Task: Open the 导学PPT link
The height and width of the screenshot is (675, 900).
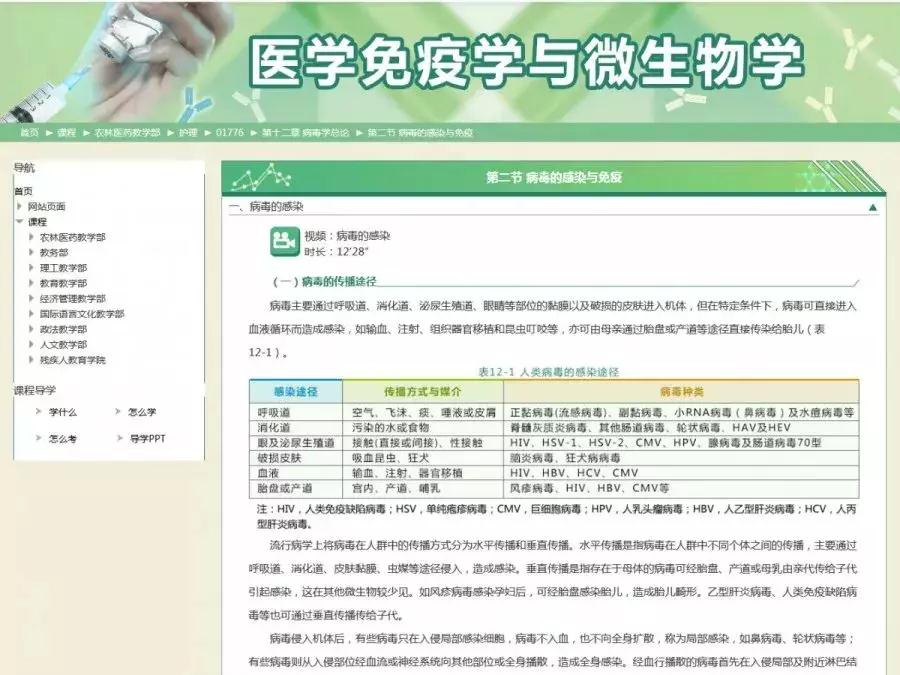Action: click(x=148, y=438)
